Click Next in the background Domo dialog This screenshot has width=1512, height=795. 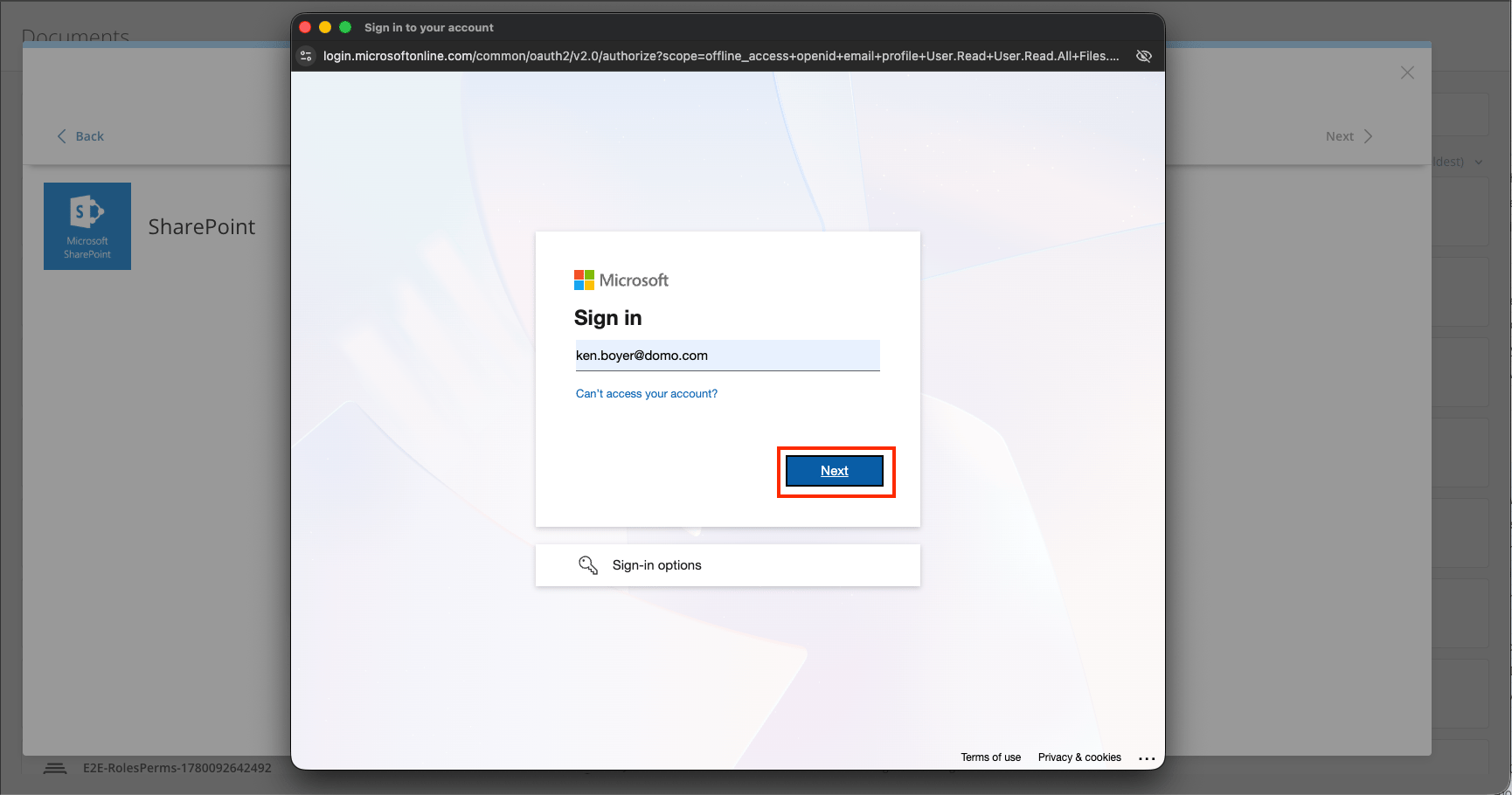tap(1349, 136)
